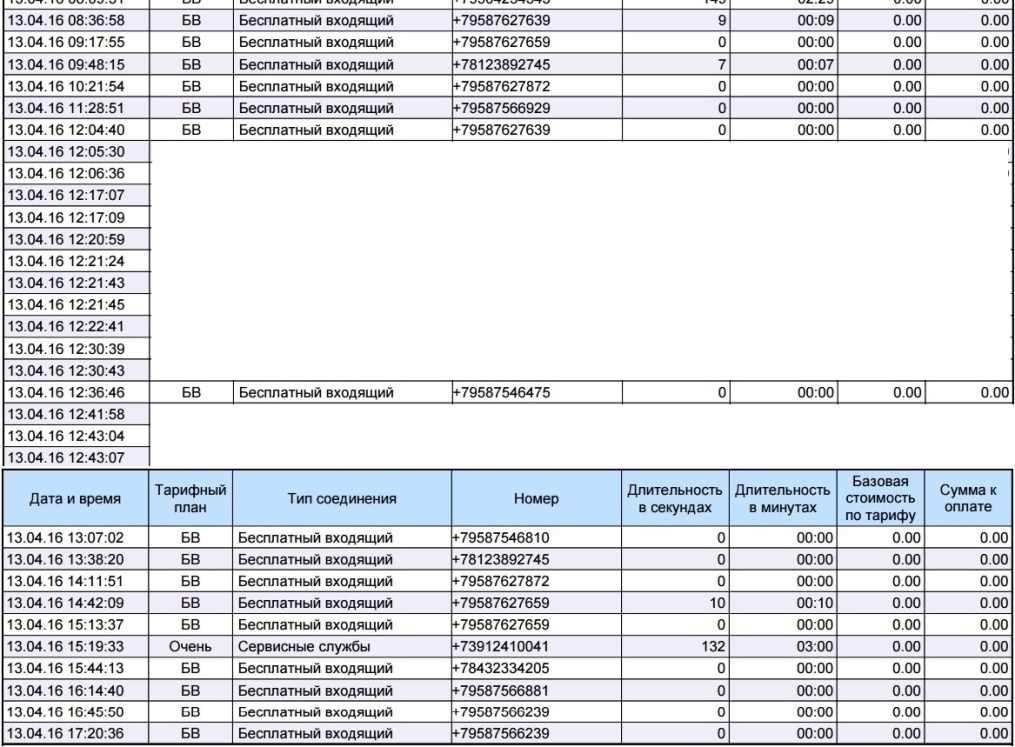Click the timestamp 13.04.16 12:43:07
The height and width of the screenshot is (747, 1015).
[77, 458]
